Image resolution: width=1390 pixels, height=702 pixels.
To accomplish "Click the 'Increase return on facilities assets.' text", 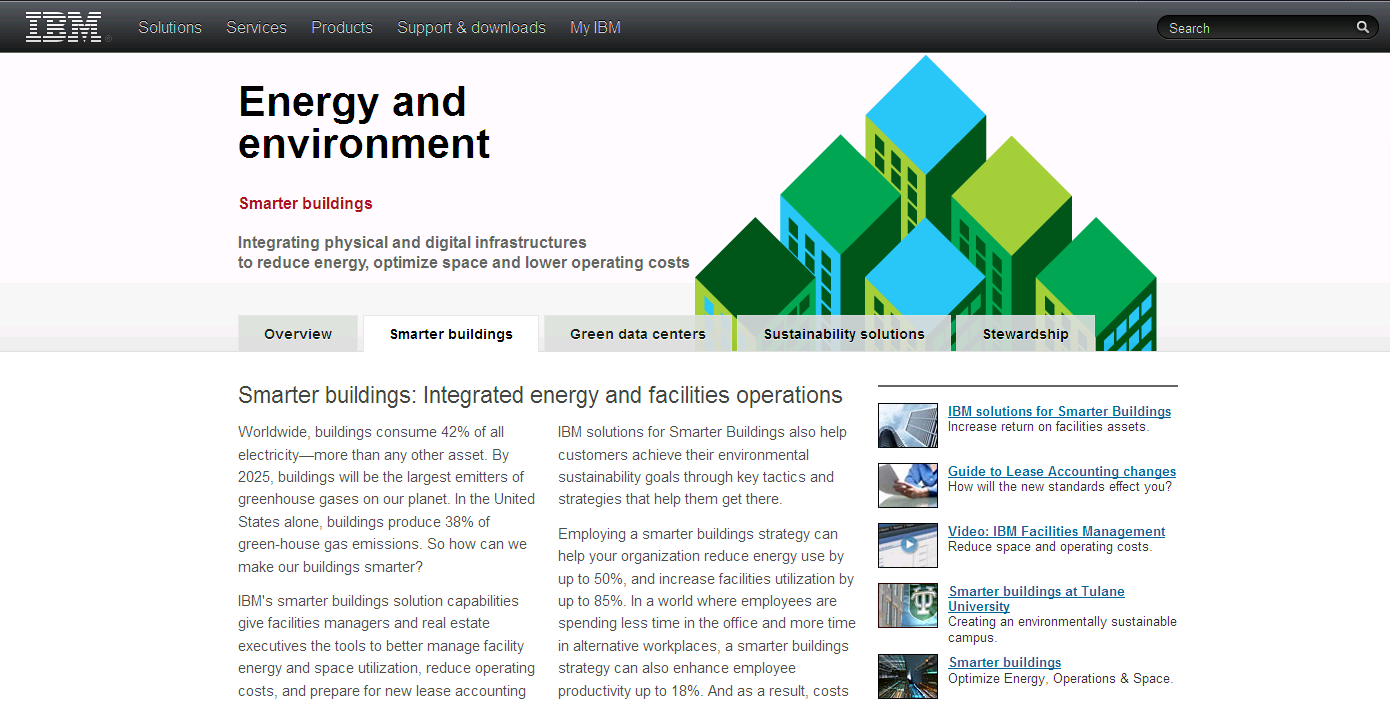I will coord(1049,427).
